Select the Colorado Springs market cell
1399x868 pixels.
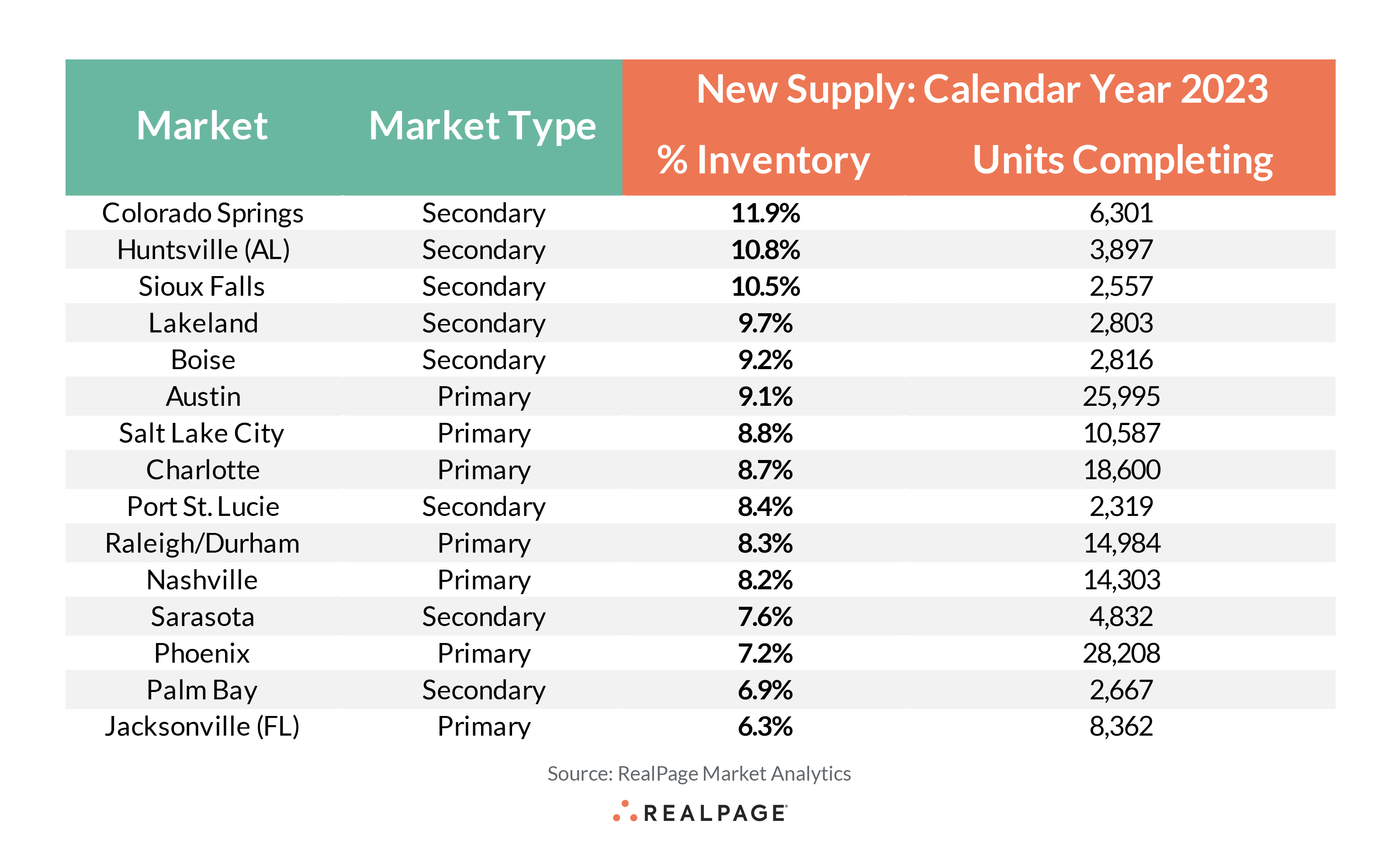tap(202, 214)
